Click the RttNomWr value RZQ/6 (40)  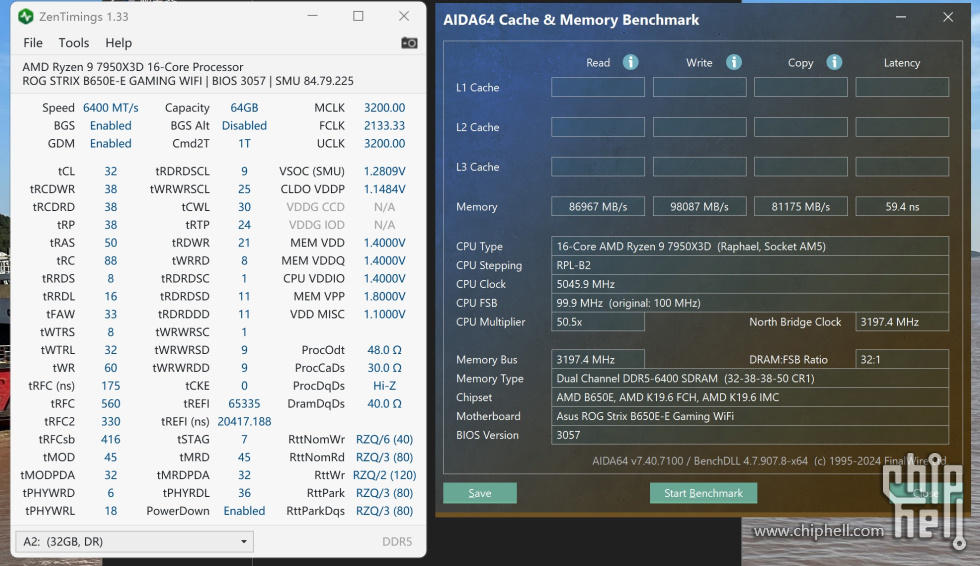click(x=384, y=440)
